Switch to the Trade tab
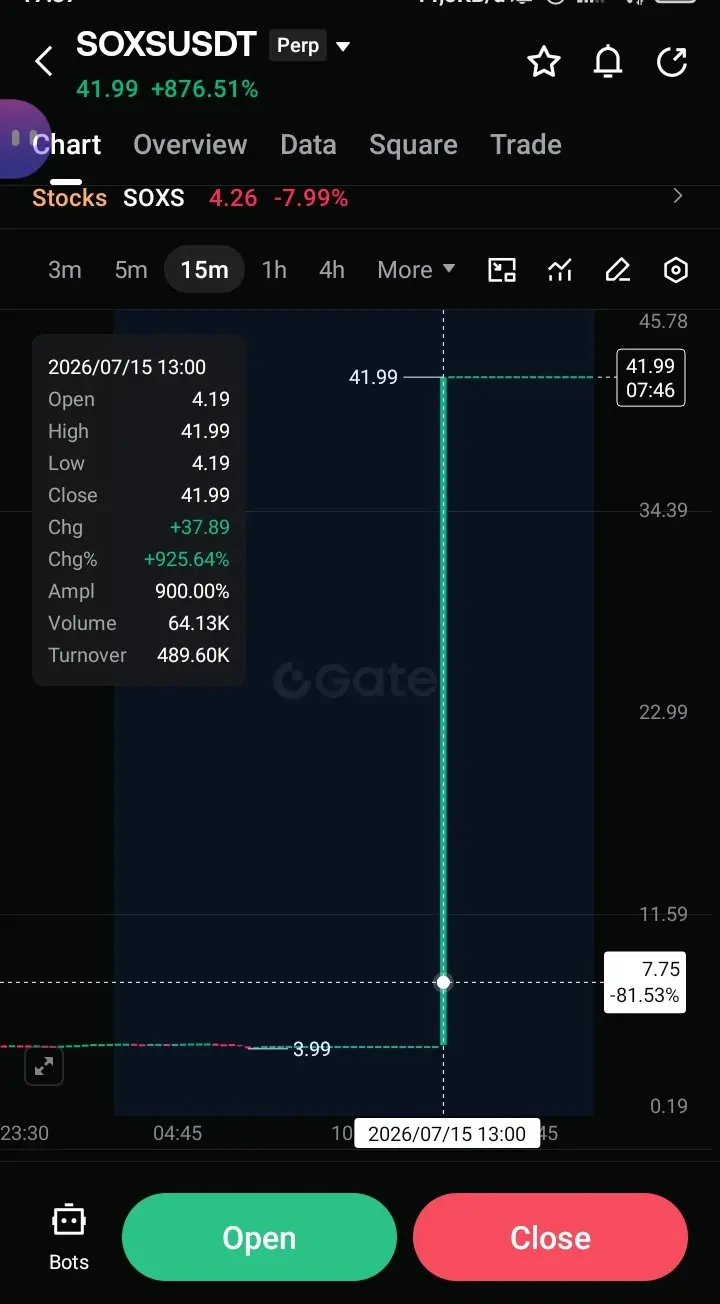The image size is (720, 1304). 526,145
